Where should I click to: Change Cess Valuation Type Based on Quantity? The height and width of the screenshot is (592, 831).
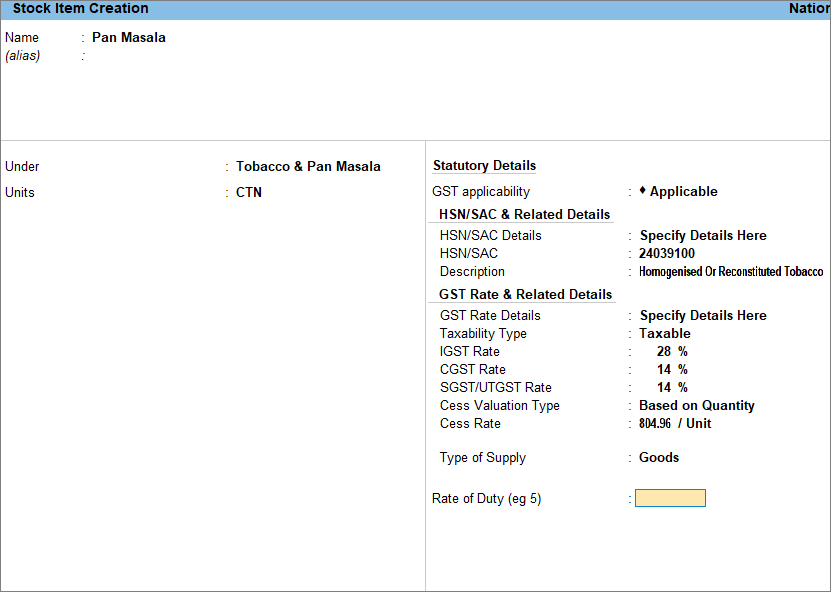pyautogui.click(x=696, y=405)
